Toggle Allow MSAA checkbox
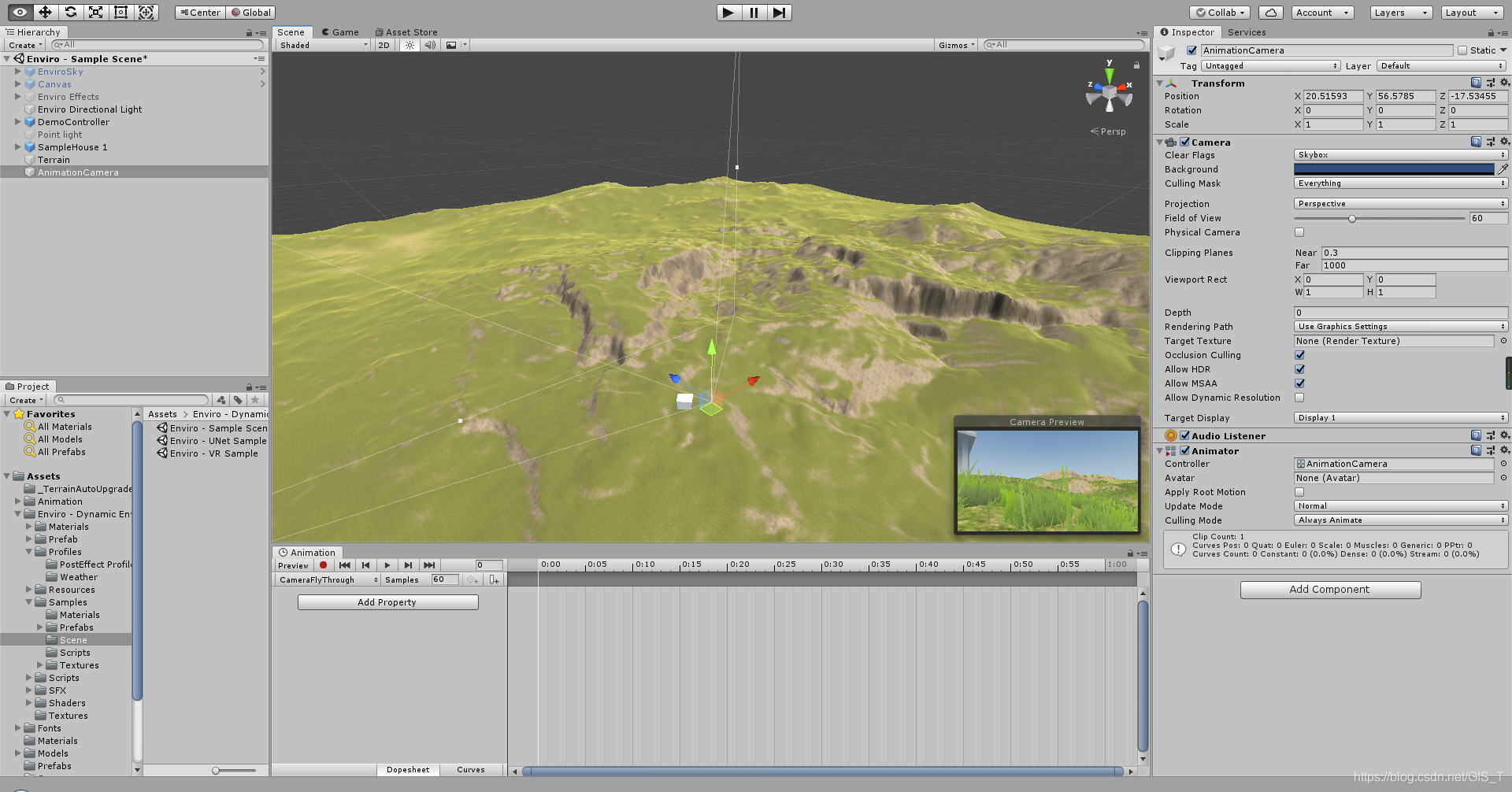 pyautogui.click(x=1299, y=383)
